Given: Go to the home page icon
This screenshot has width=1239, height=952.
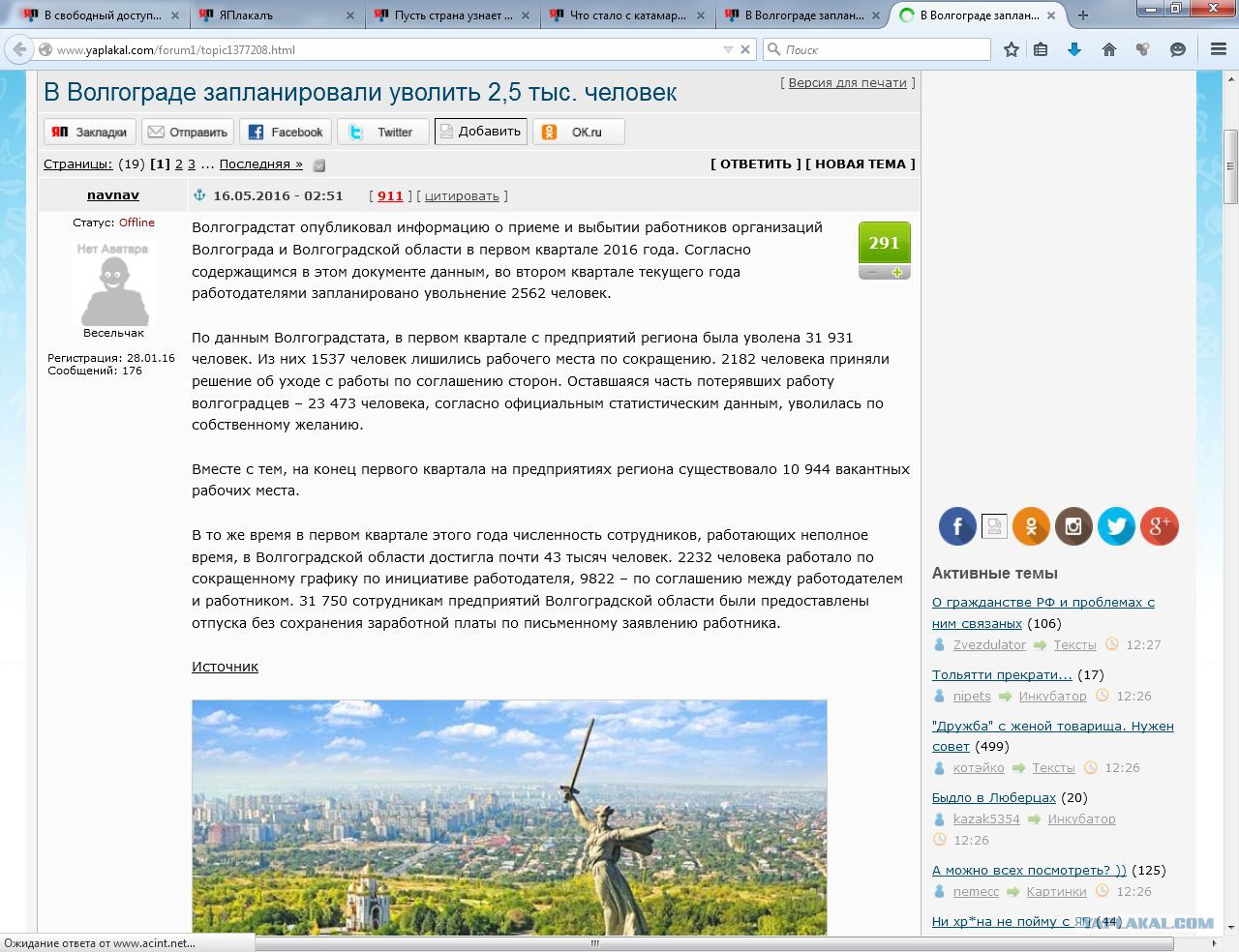Looking at the screenshot, I should coord(1109,49).
